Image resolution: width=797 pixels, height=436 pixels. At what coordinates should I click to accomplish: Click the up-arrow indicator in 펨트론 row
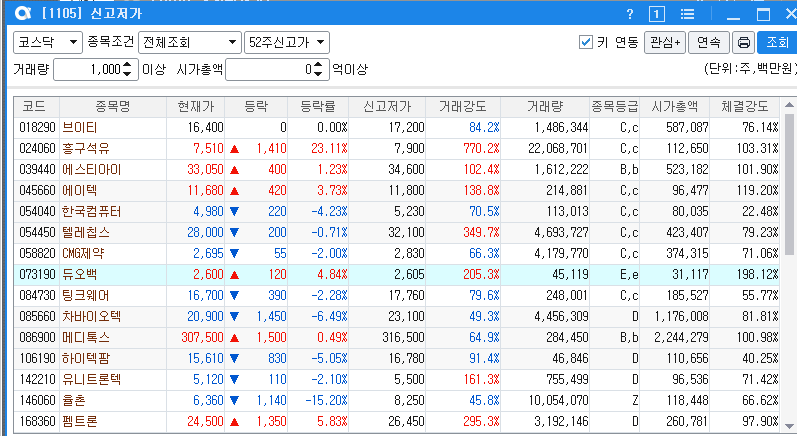pos(234,422)
